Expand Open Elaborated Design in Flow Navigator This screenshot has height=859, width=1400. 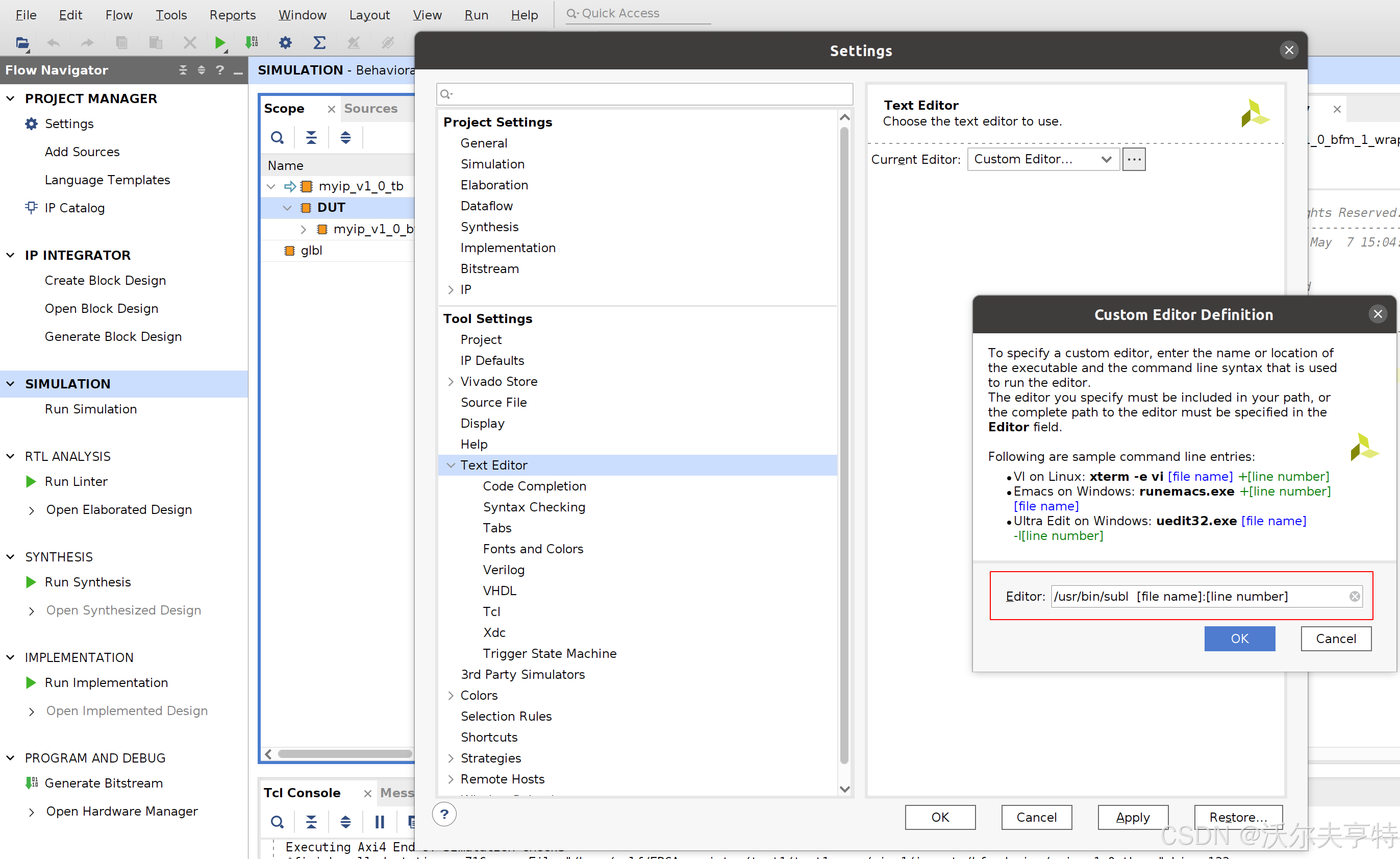[31, 510]
